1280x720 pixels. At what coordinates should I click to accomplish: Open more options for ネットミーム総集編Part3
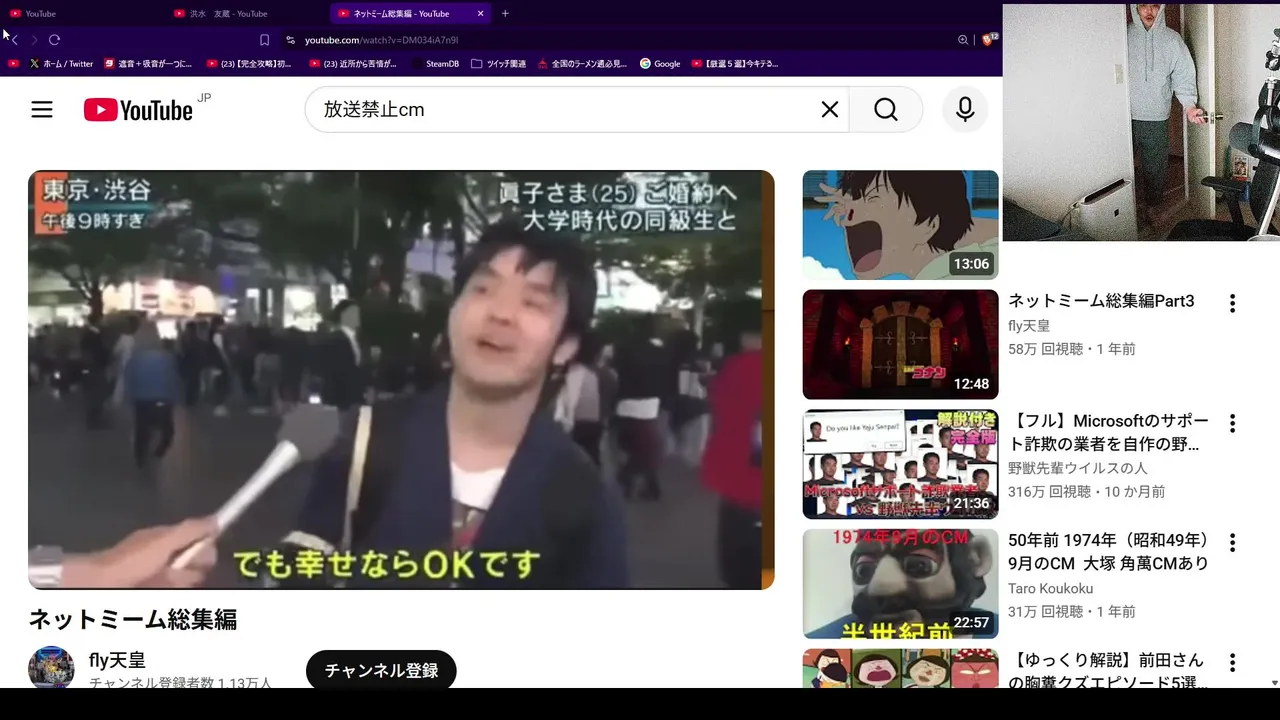point(1232,303)
